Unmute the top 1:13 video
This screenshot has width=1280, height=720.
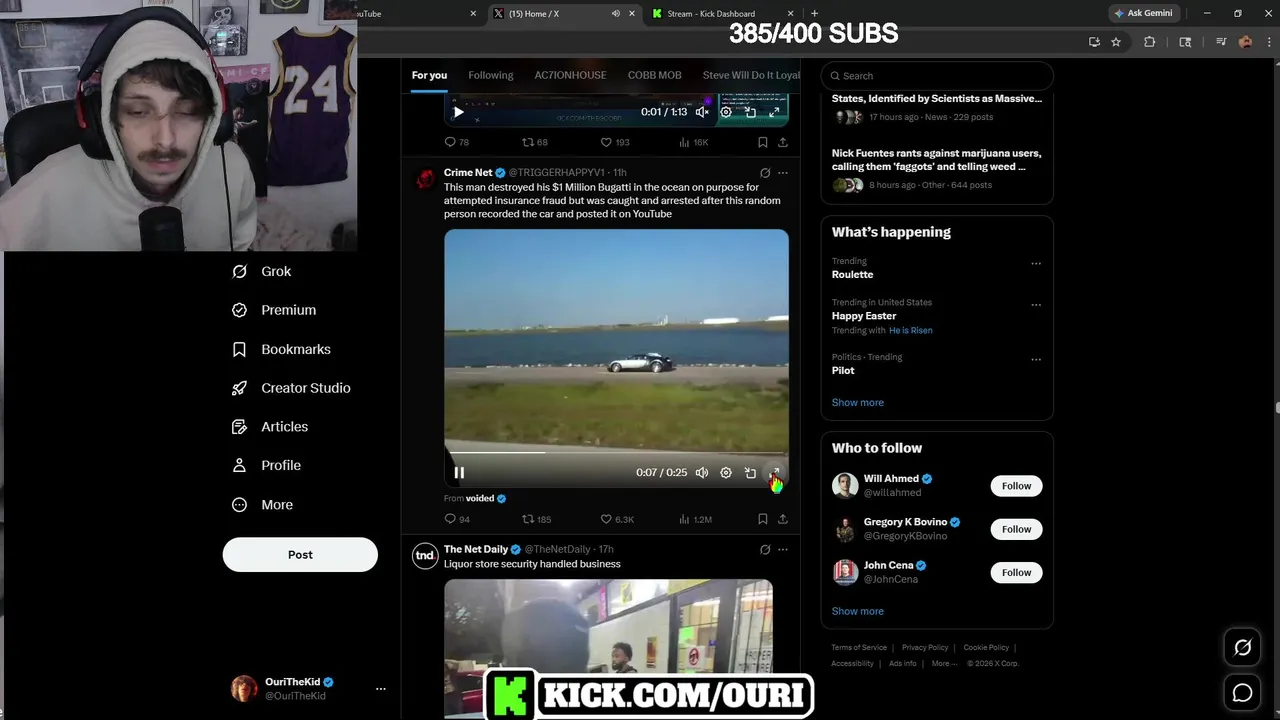(x=702, y=112)
